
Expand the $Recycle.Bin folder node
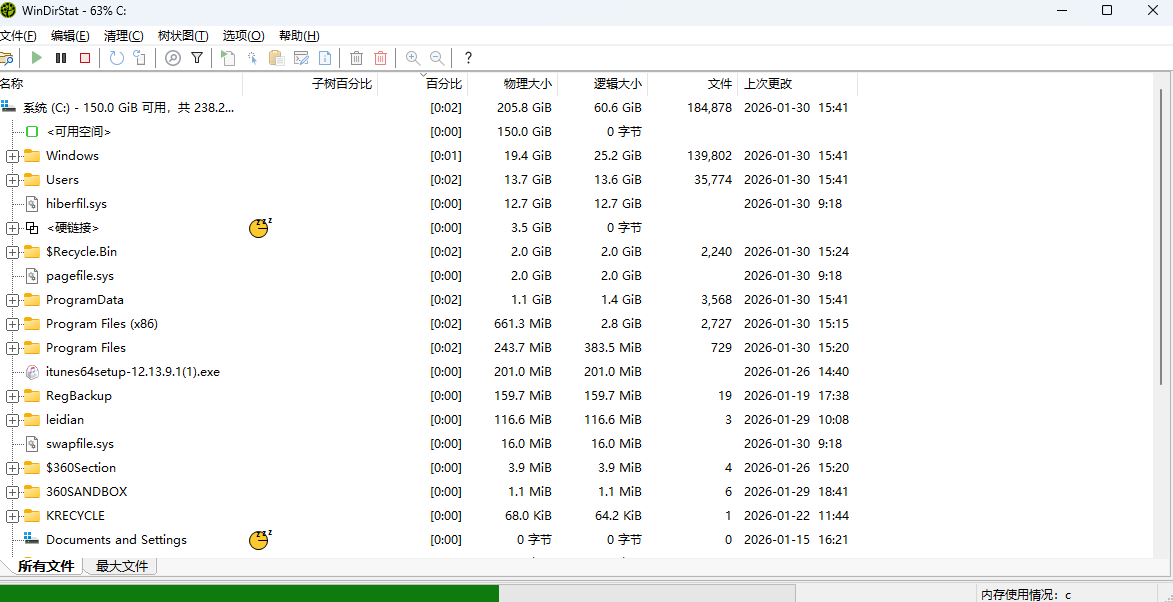[x=12, y=252]
